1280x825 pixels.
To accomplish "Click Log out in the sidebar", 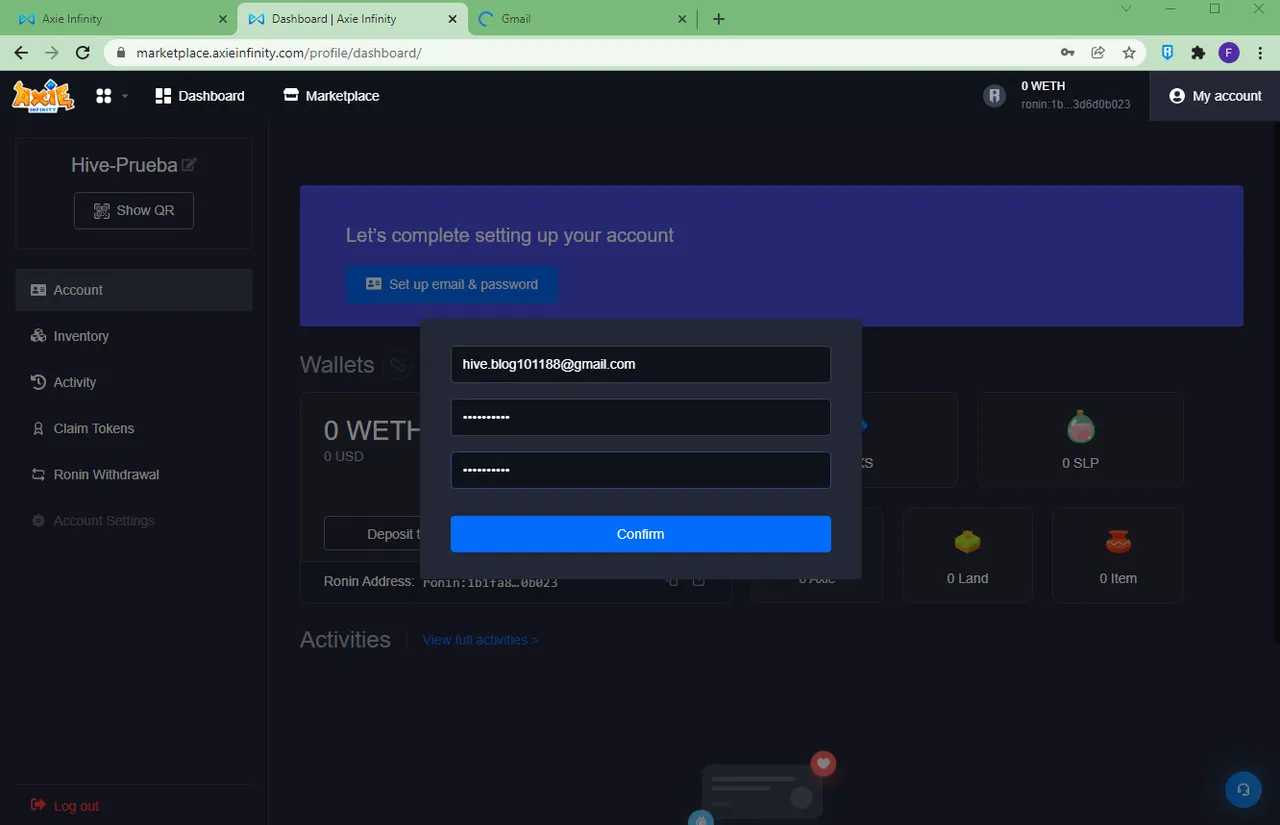I will tap(65, 806).
